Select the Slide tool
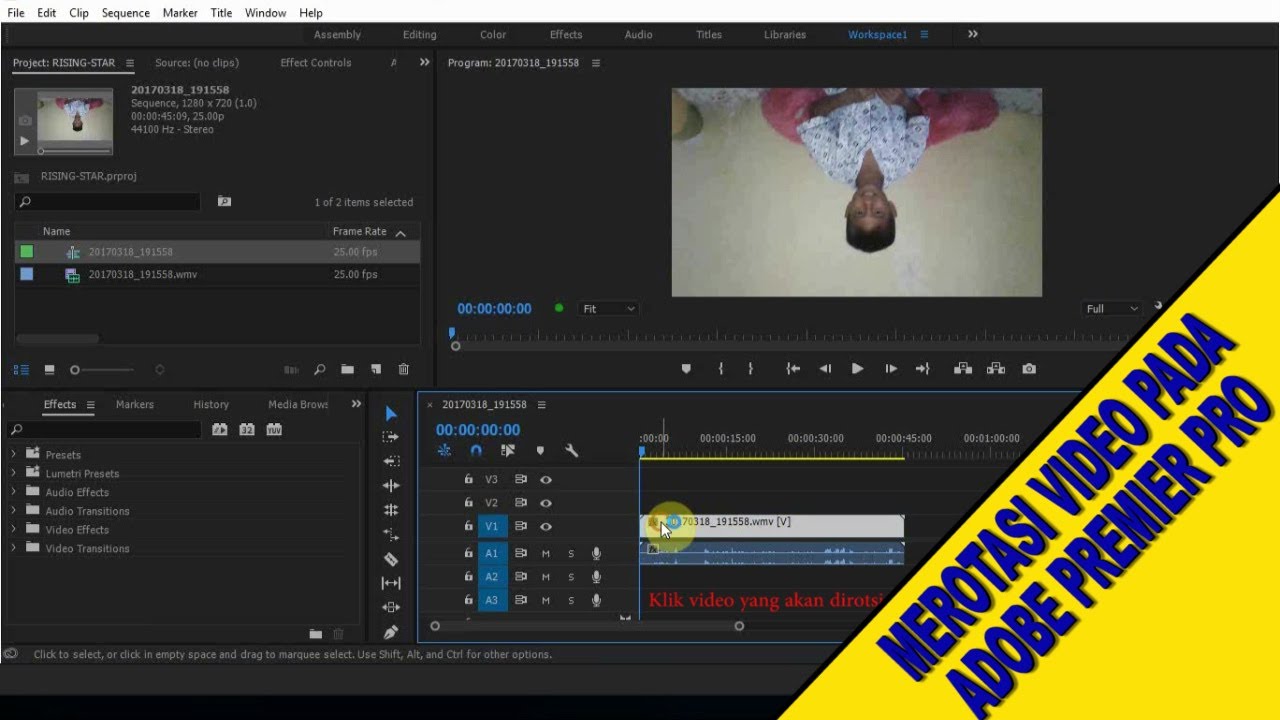Image resolution: width=1280 pixels, height=720 pixels. pyautogui.click(x=391, y=607)
